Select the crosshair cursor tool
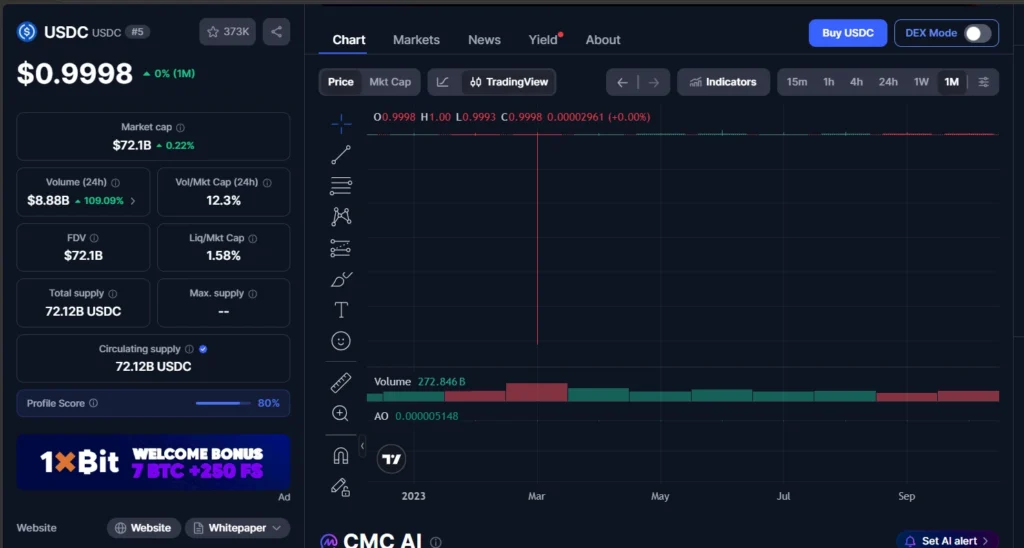The height and width of the screenshot is (548, 1024). click(x=341, y=123)
